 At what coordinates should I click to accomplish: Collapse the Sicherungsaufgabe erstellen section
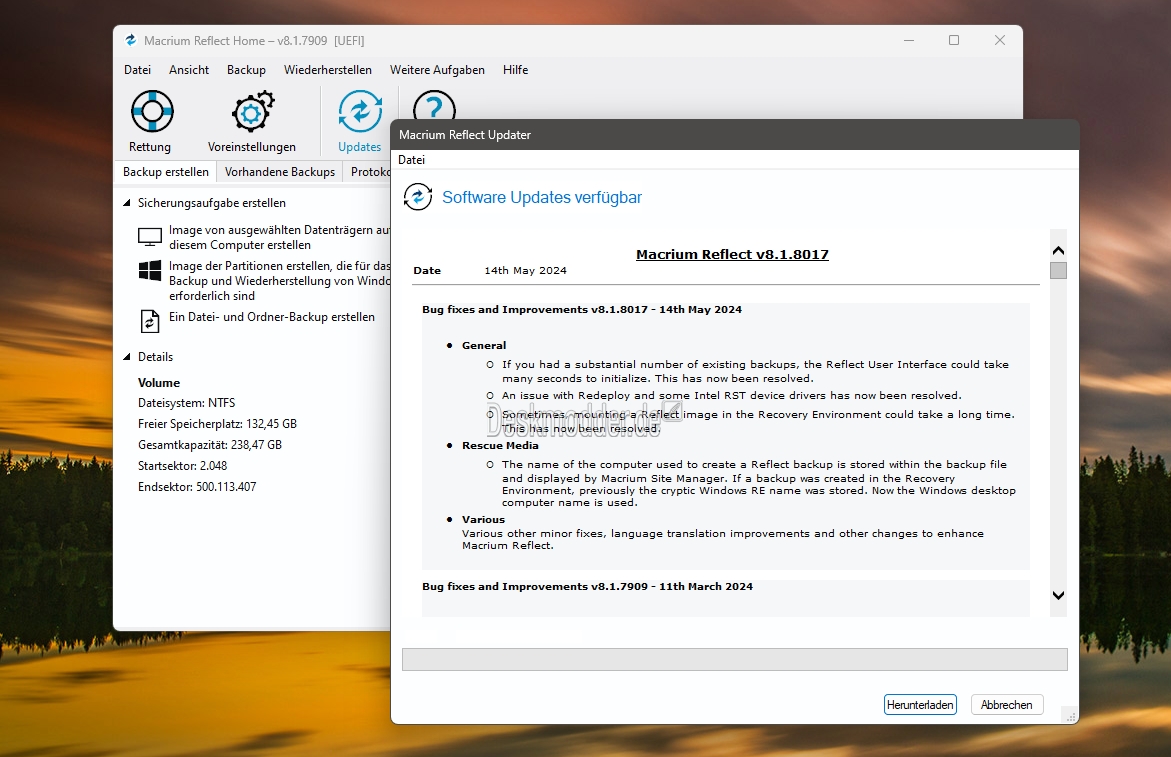(x=127, y=202)
